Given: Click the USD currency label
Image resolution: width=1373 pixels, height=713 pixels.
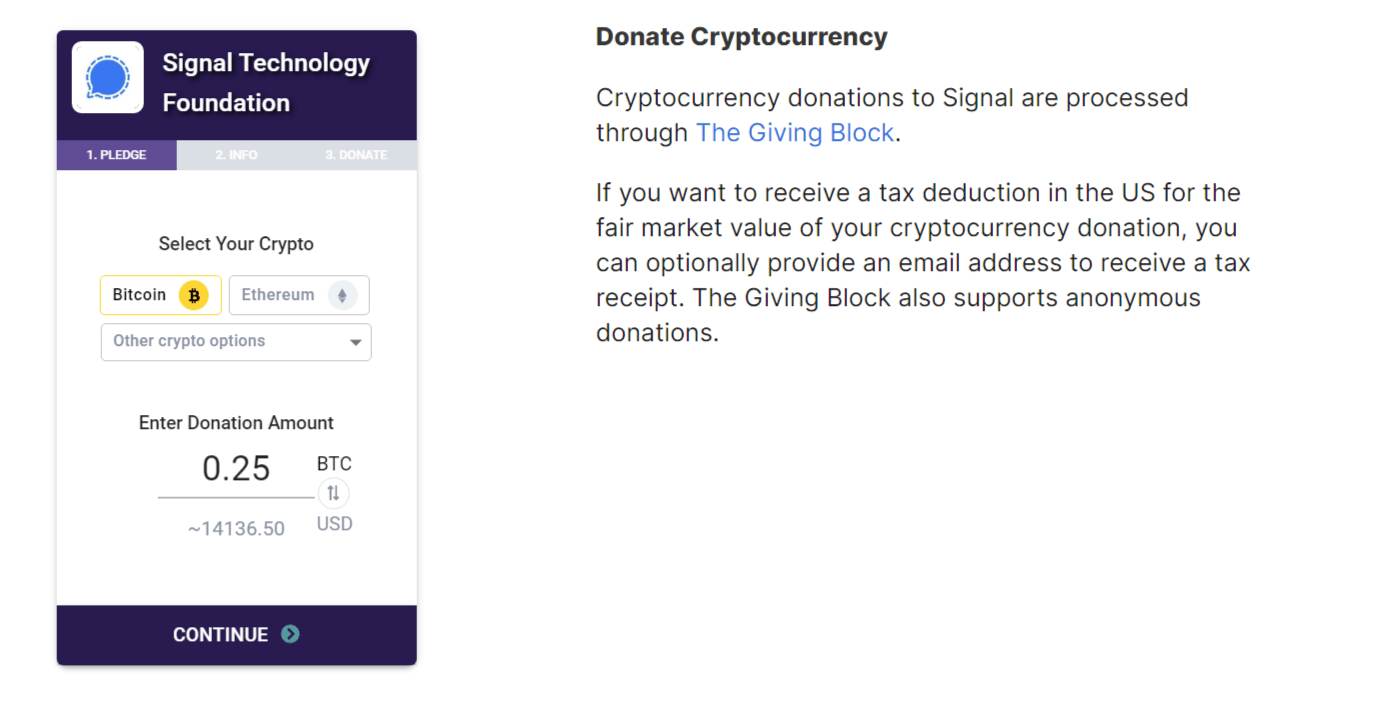Looking at the screenshot, I should pyautogui.click(x=334, y=524).
